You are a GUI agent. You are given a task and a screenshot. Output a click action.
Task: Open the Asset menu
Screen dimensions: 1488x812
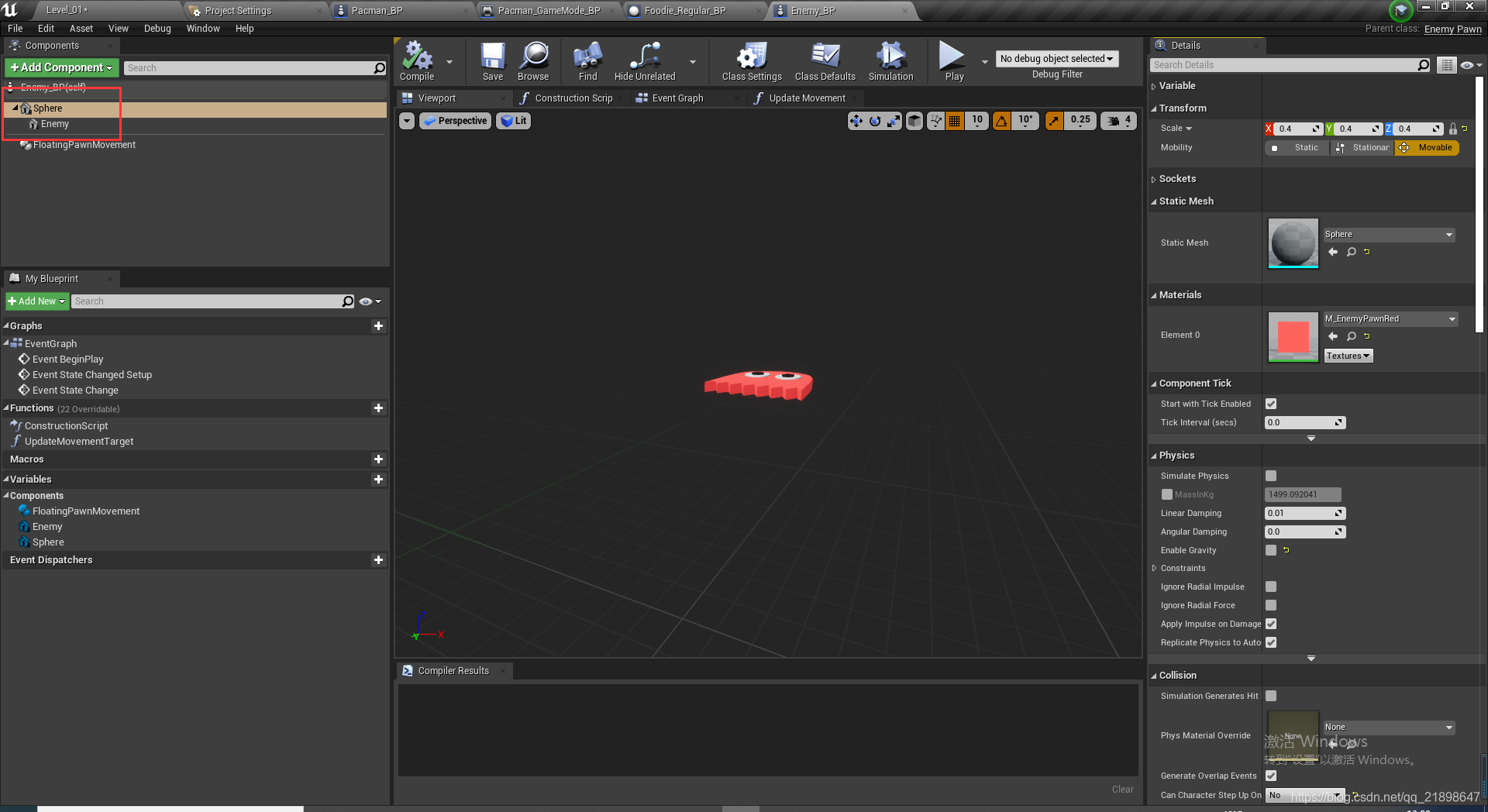(x=81, y=29)
